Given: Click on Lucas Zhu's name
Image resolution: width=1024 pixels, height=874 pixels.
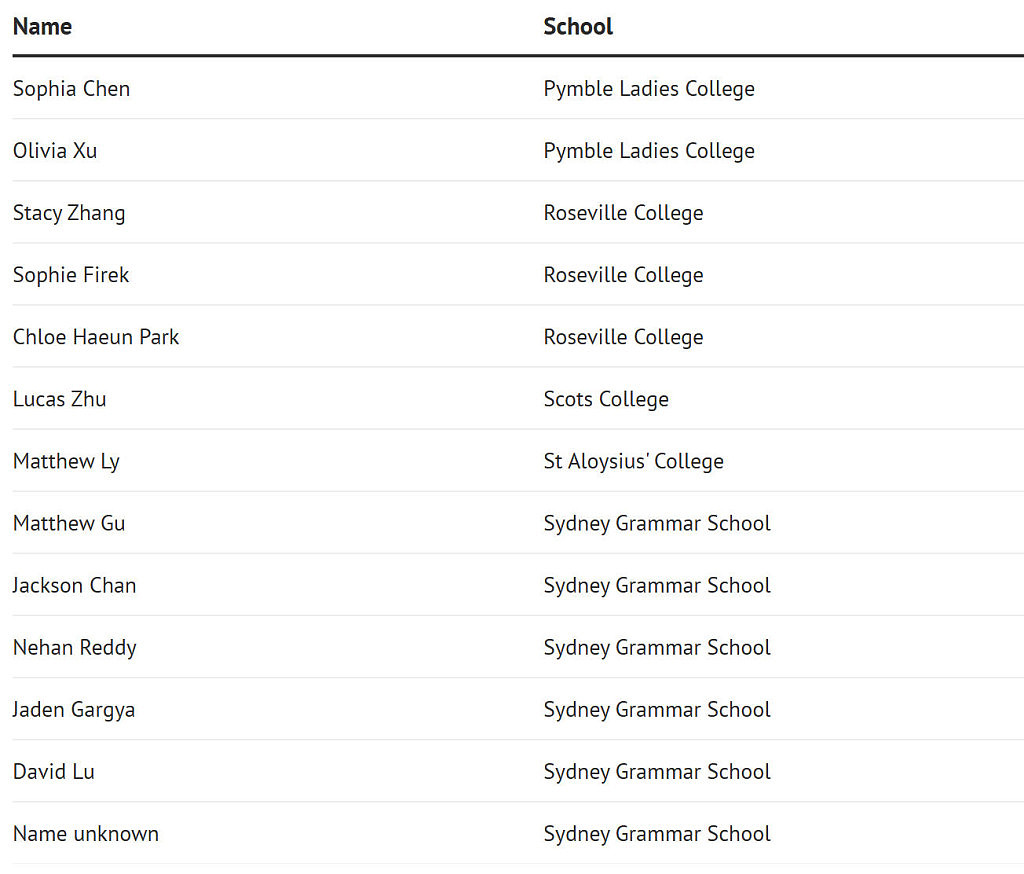Looking at the screenshot, I should (59, 399).
